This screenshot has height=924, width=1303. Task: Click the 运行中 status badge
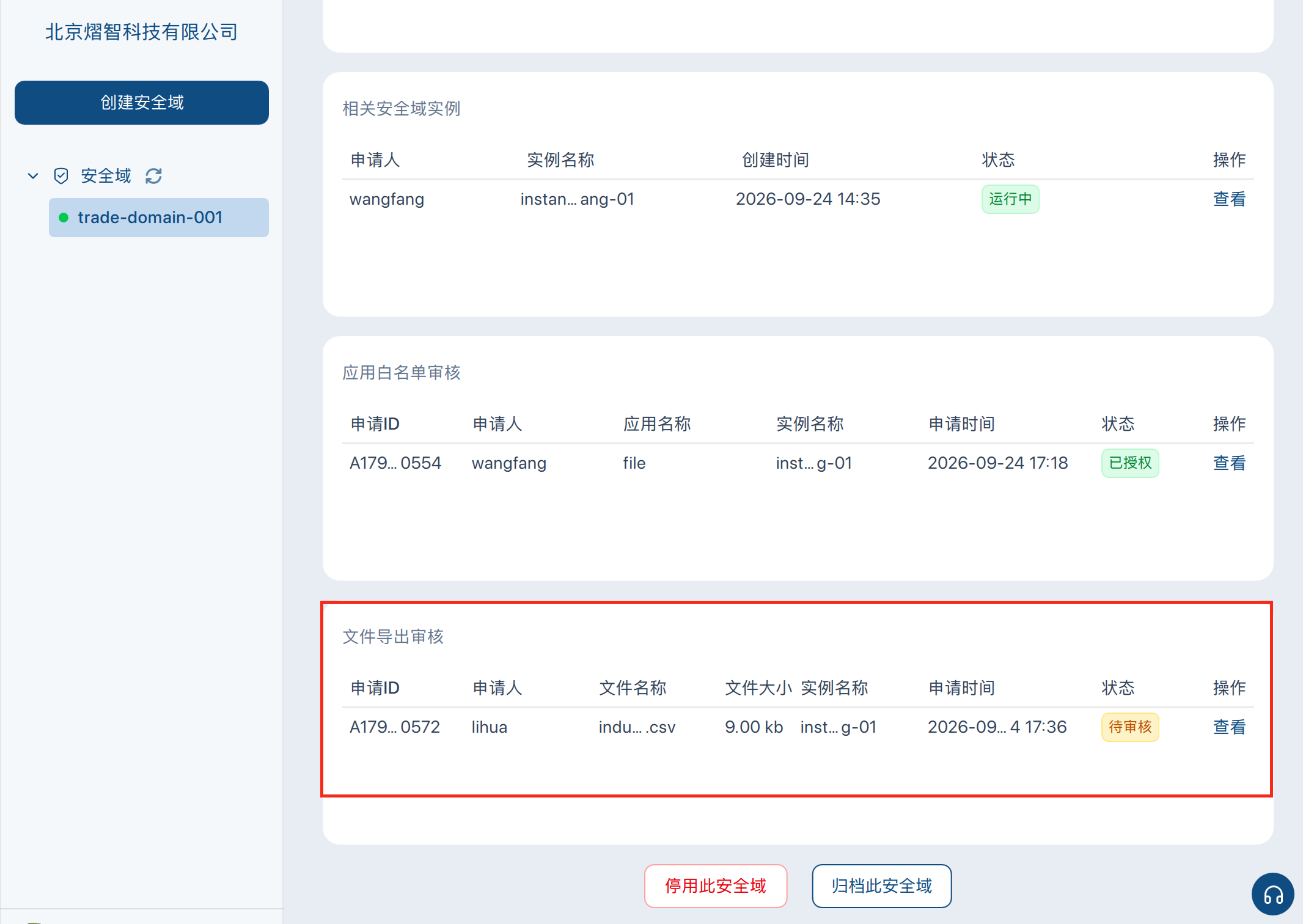1010,199
